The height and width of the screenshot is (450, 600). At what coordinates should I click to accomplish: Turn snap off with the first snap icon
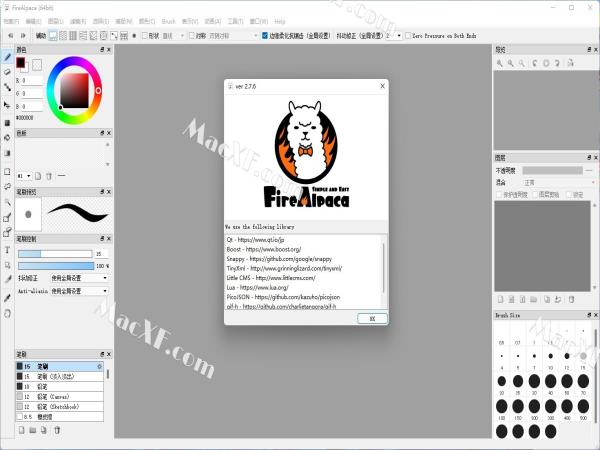tap(53, 36)
